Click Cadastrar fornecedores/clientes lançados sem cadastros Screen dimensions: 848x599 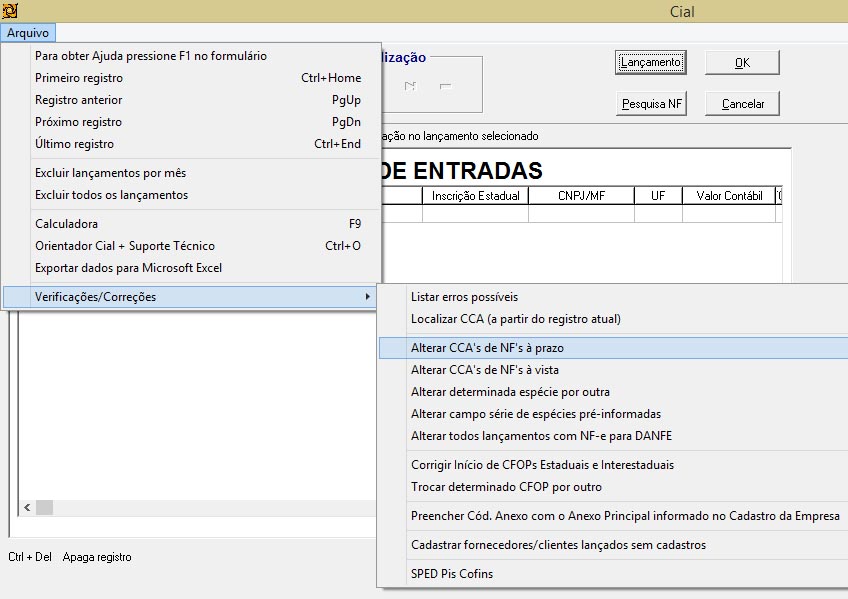558,545
